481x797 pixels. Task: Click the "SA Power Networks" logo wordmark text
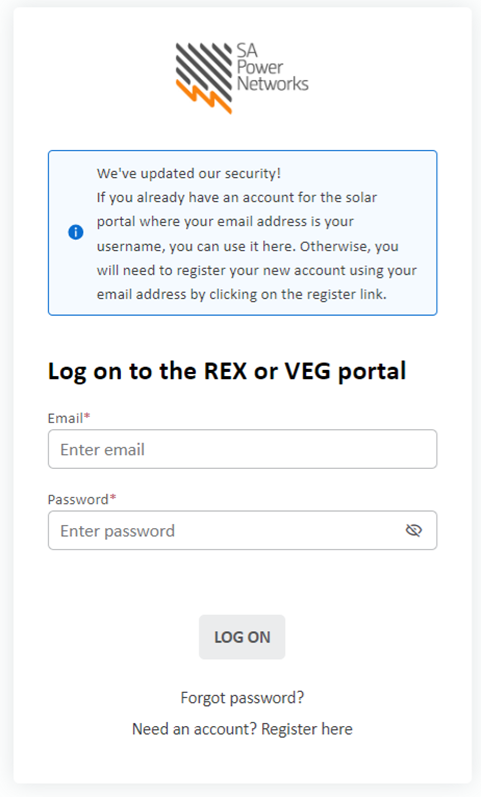[273, 68]
